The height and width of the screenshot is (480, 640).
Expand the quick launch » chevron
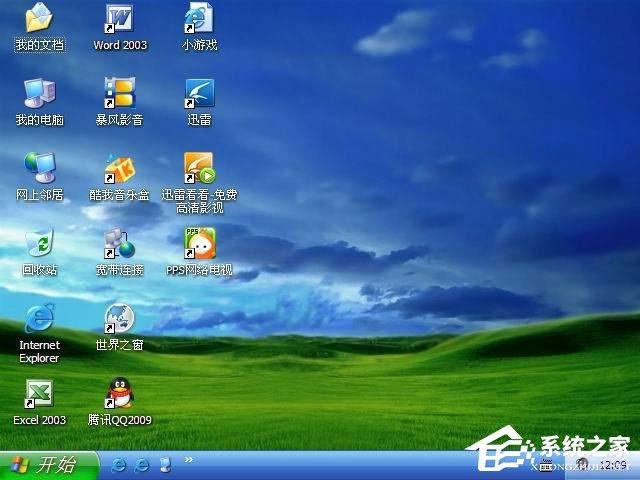pyautogui.click(x=188, y=460)
